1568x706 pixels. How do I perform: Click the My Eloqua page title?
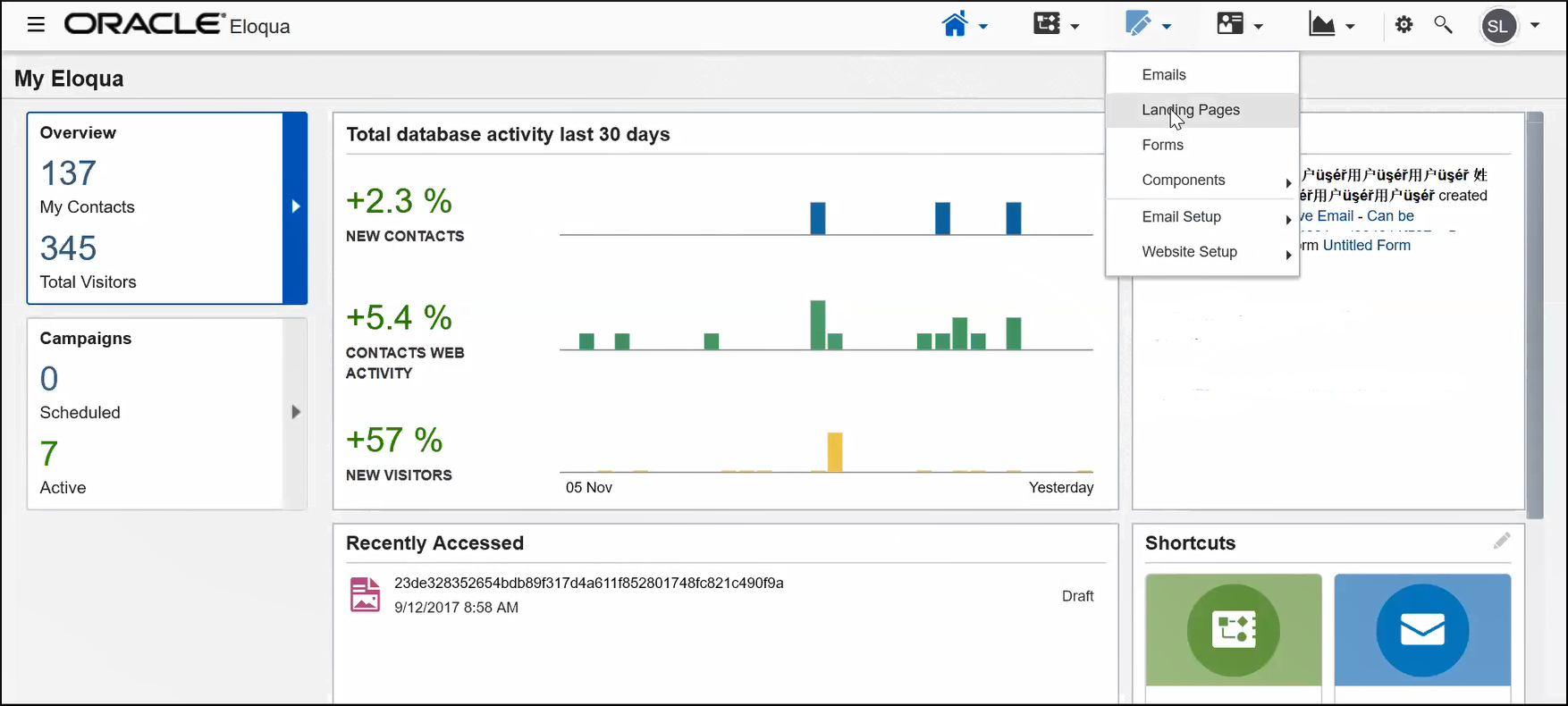pyautogui.click(x=69, y=79)
